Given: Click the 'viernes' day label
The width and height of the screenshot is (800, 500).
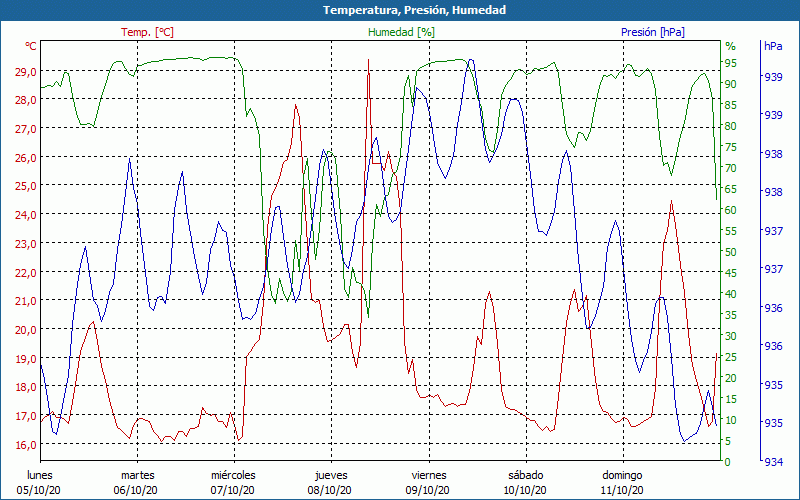Looking at the screenshot, I should [429, 475].
